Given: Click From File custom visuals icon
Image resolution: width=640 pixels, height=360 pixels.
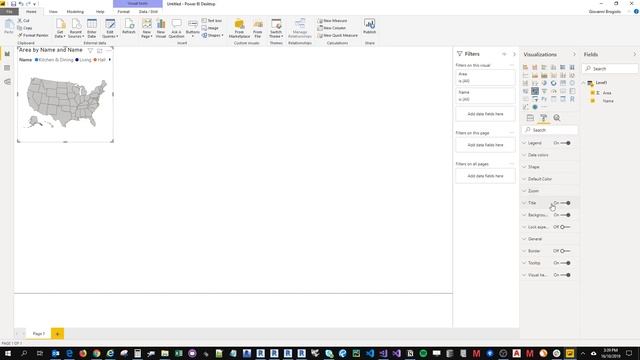Looking at the screenshot, I should click(x=258, y=28).
